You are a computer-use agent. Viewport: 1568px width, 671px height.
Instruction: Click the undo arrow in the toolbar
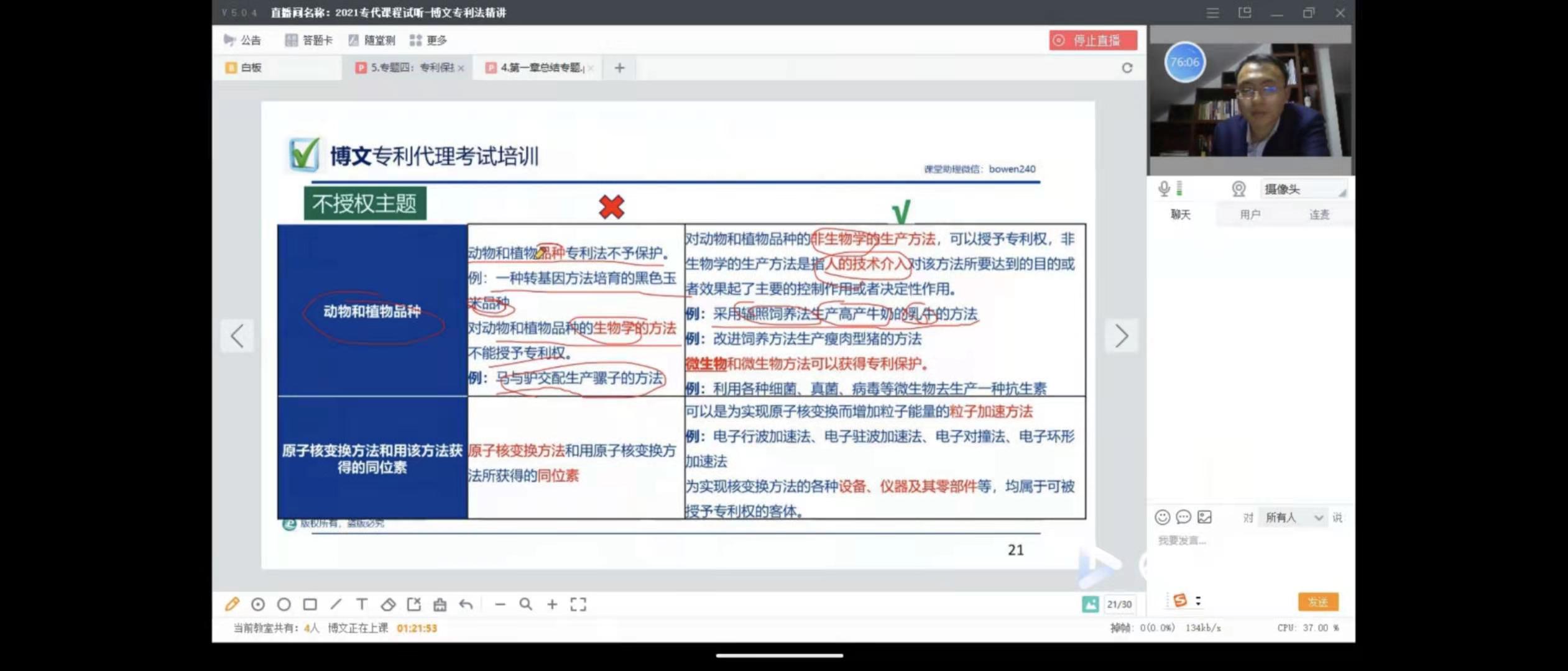tap(466, 604)
